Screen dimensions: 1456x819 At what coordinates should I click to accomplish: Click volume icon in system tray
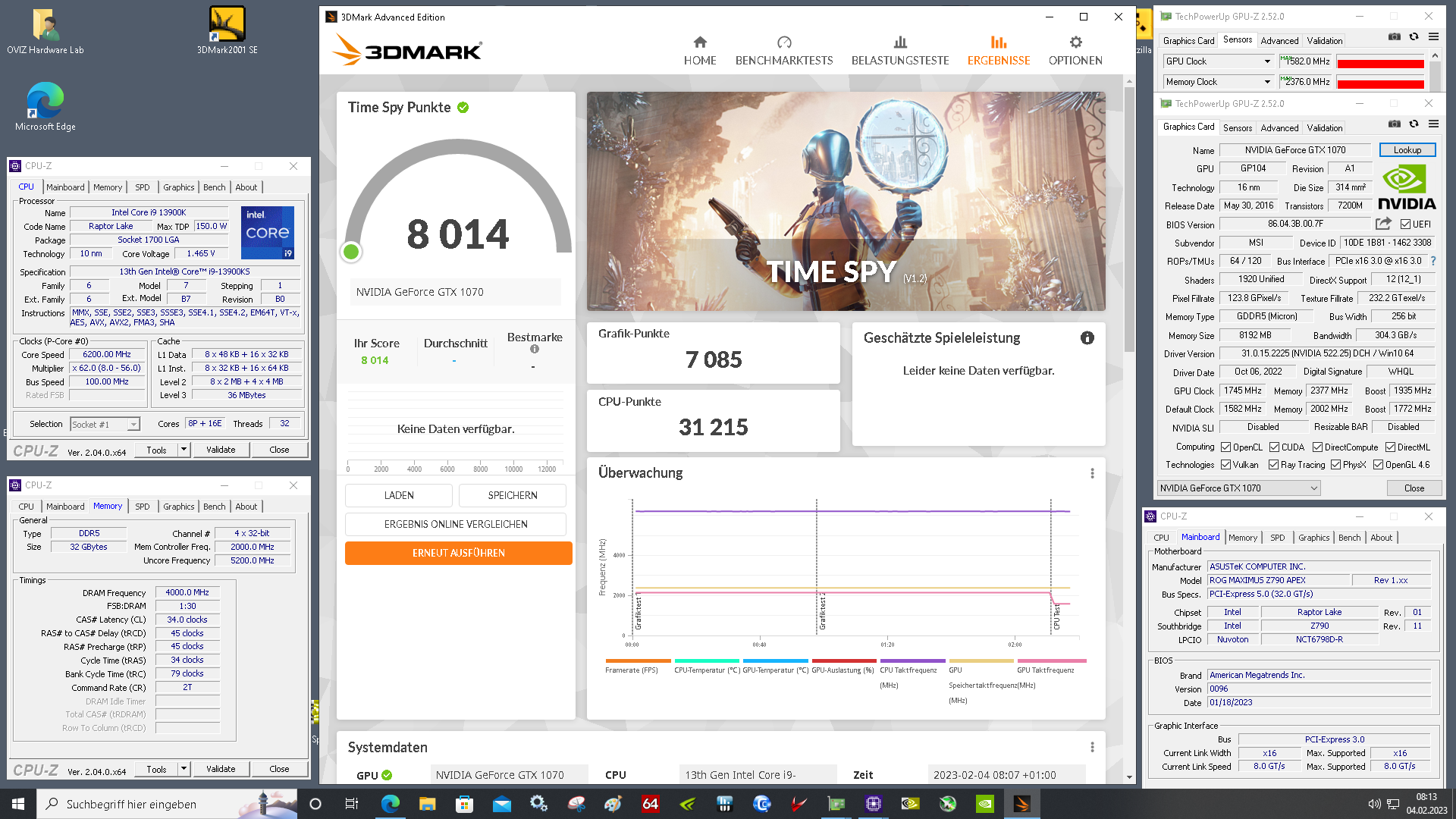[1373, 804]
